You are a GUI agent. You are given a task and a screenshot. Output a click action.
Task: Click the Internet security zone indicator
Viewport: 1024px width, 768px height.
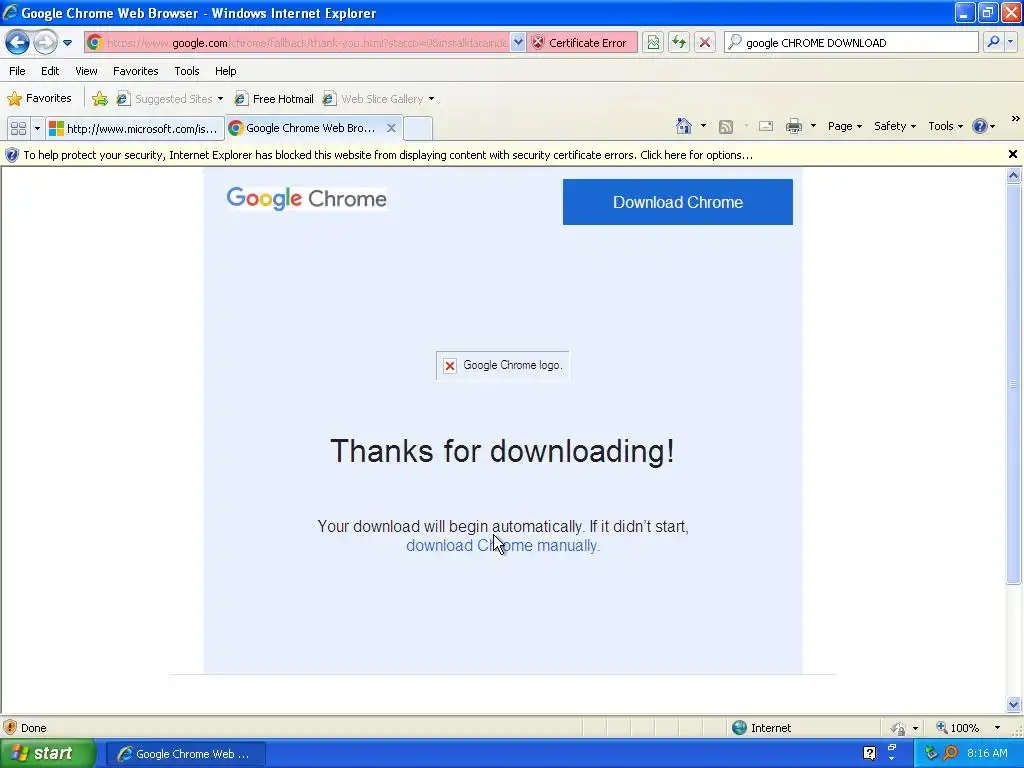761,728
